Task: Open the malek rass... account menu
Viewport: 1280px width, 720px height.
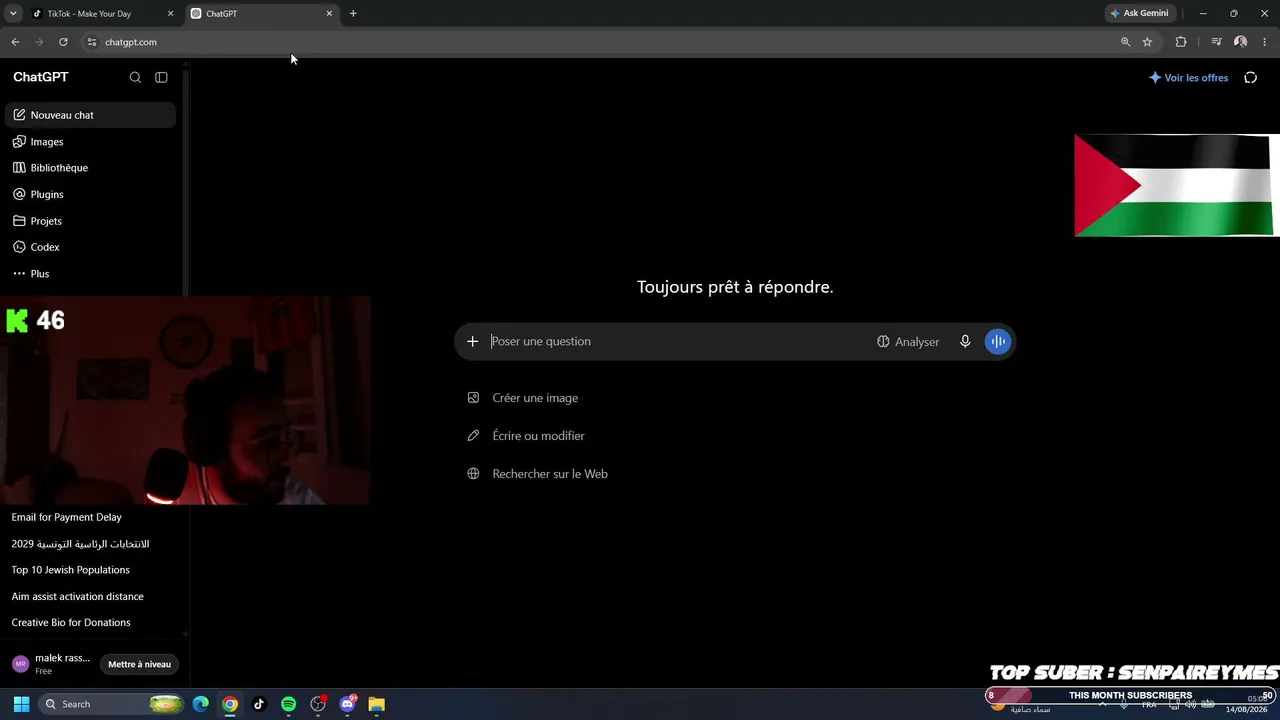Action: (x=51, y=664)
